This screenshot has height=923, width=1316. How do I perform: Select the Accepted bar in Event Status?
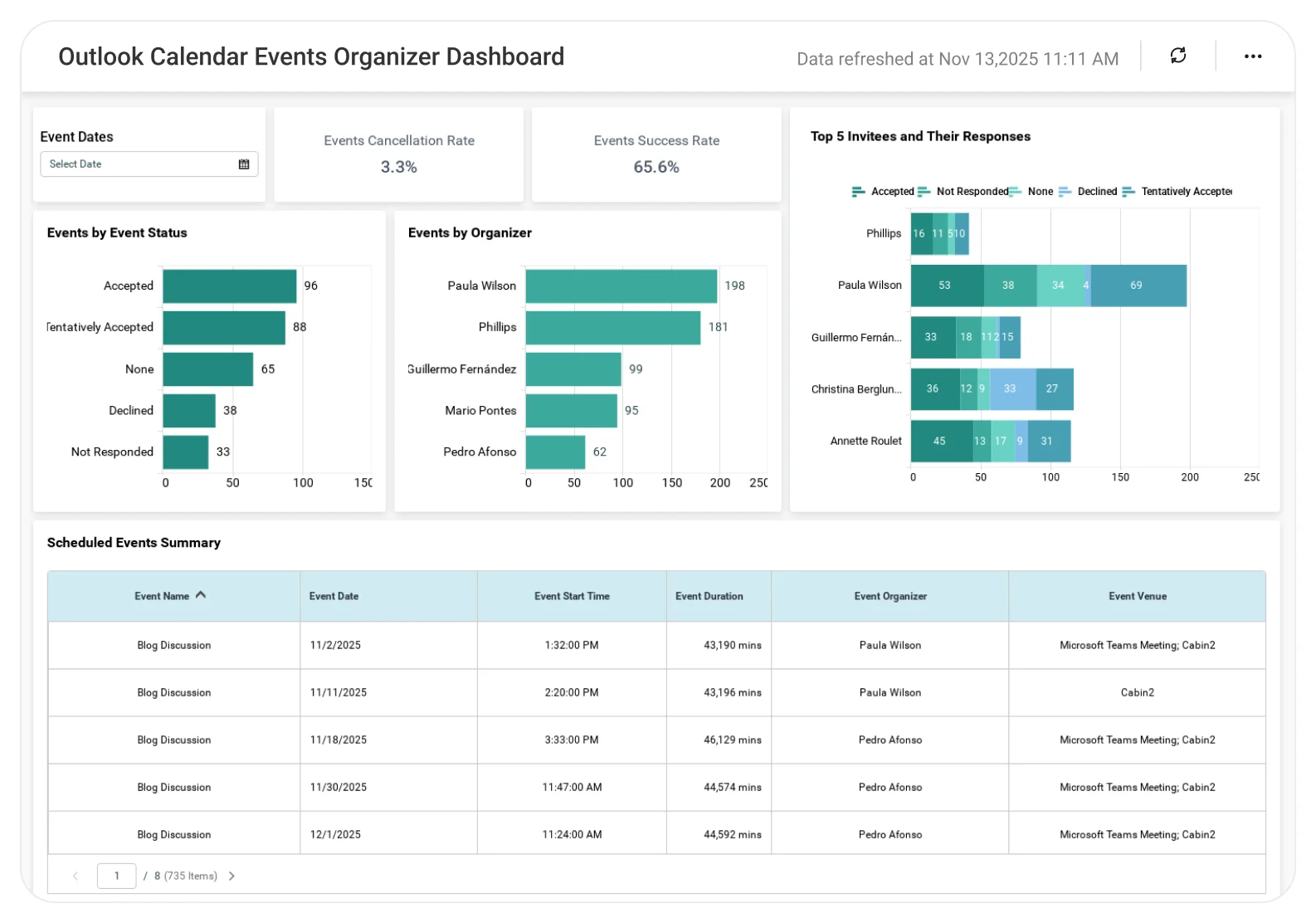230,286
